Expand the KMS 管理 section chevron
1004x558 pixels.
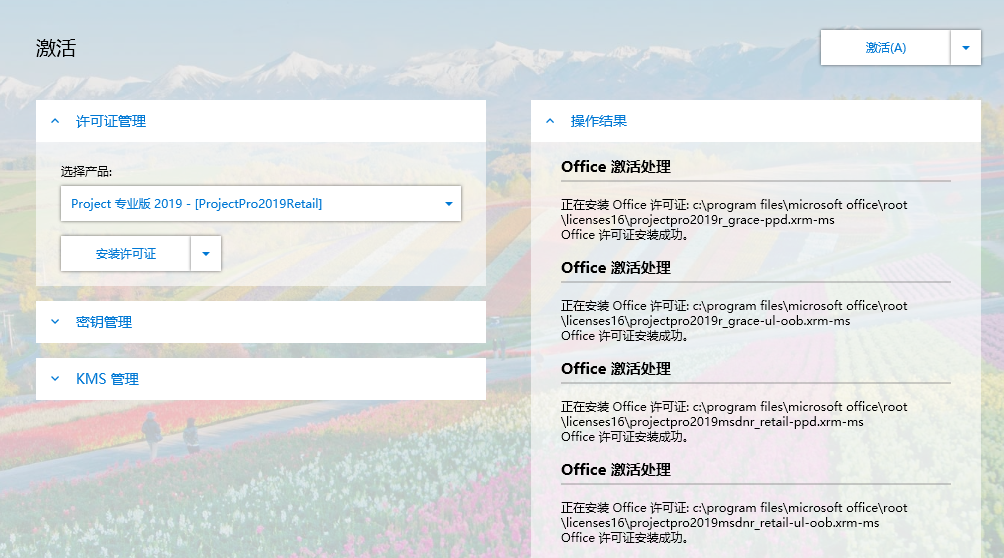click(55, 379)
